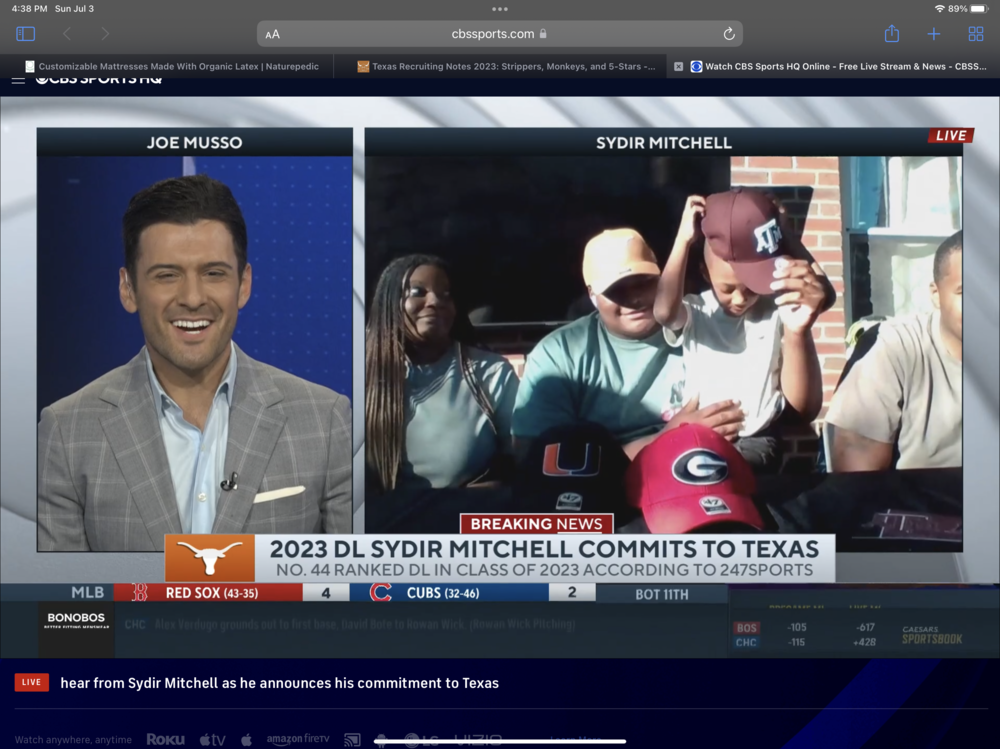
Task: Open the Safari sidebar panel
Action: tap(26, 34)
